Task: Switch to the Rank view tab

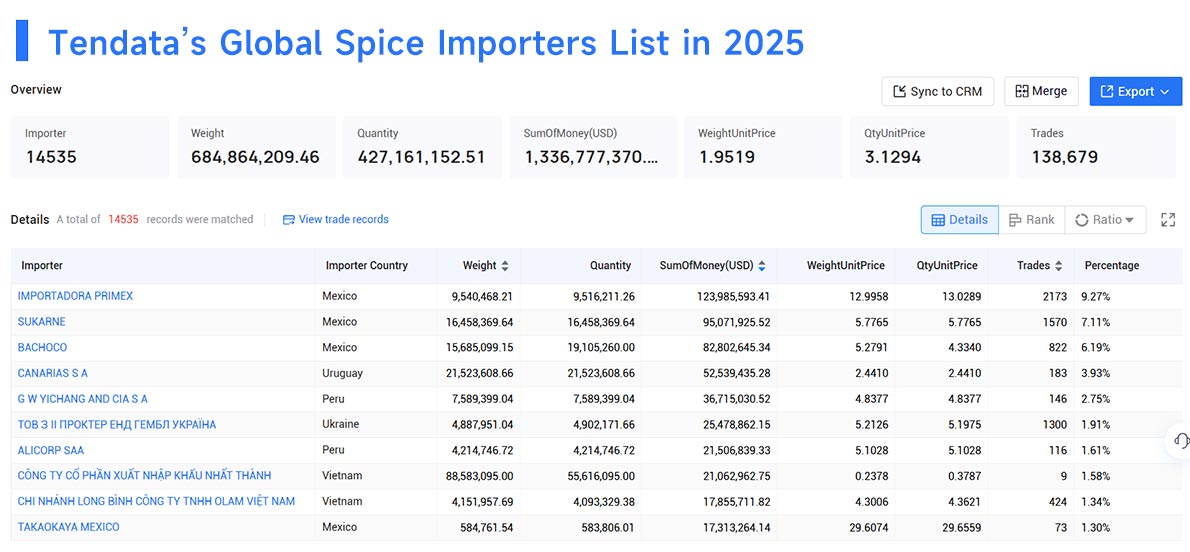Action: (1031, 219)
